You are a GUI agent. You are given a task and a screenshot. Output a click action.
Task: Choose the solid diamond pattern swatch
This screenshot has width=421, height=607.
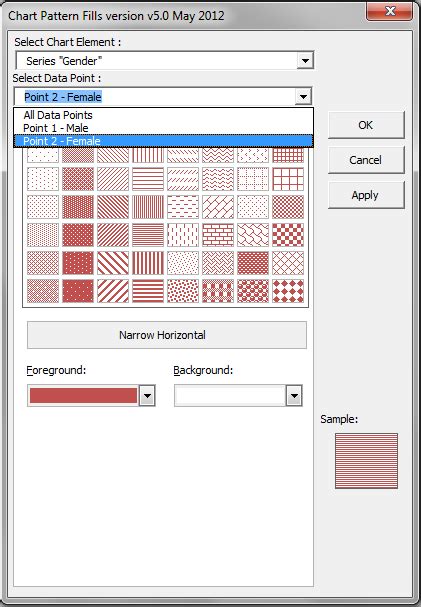click(x=288, y=291)
